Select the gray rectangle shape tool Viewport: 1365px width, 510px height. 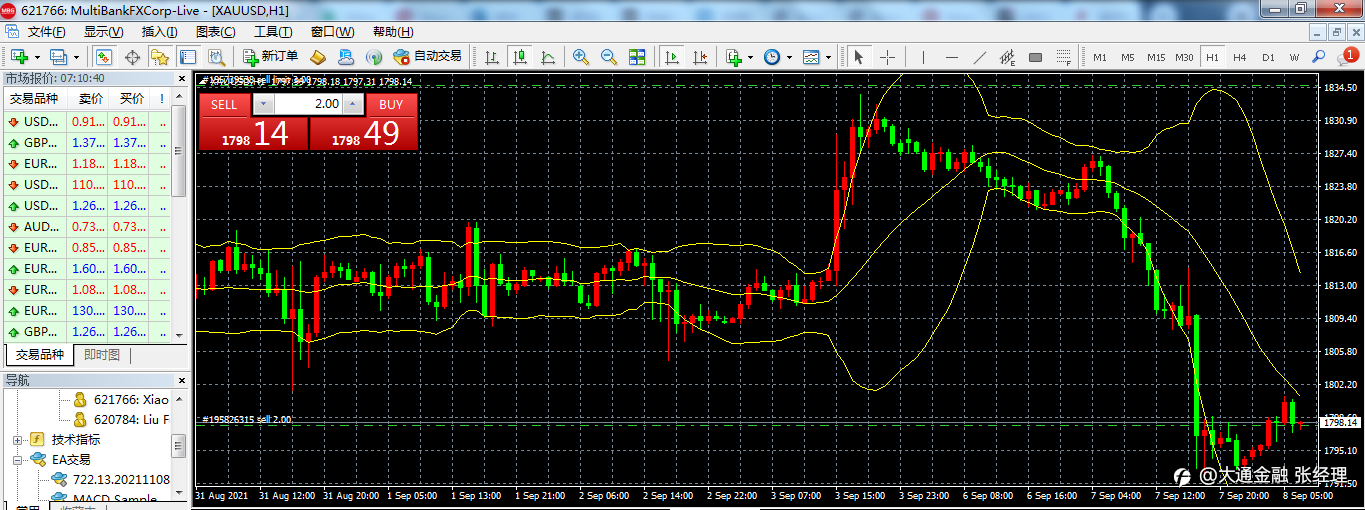(1036, 57)
